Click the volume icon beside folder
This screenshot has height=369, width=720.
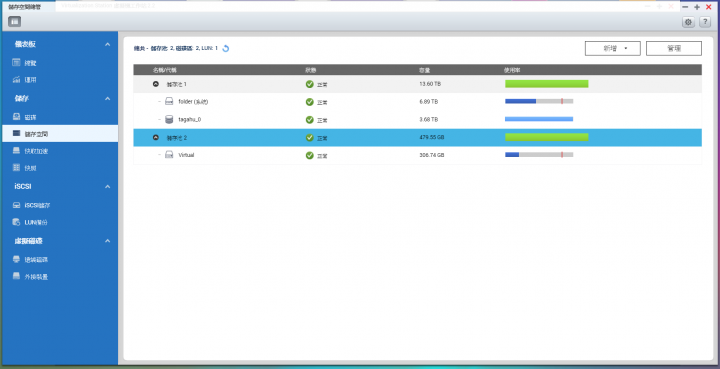pyautogui.click(x=169, y=101)
